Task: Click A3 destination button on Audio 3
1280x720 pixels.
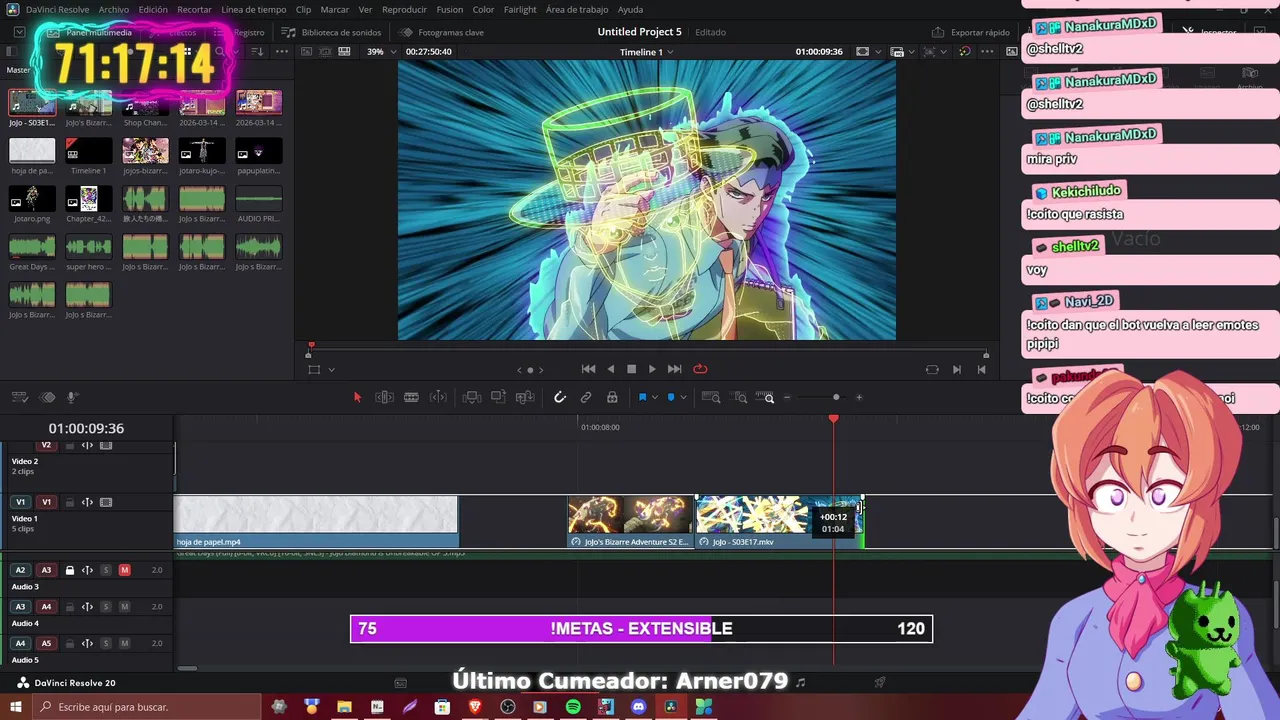Action: tap(46, 570)
